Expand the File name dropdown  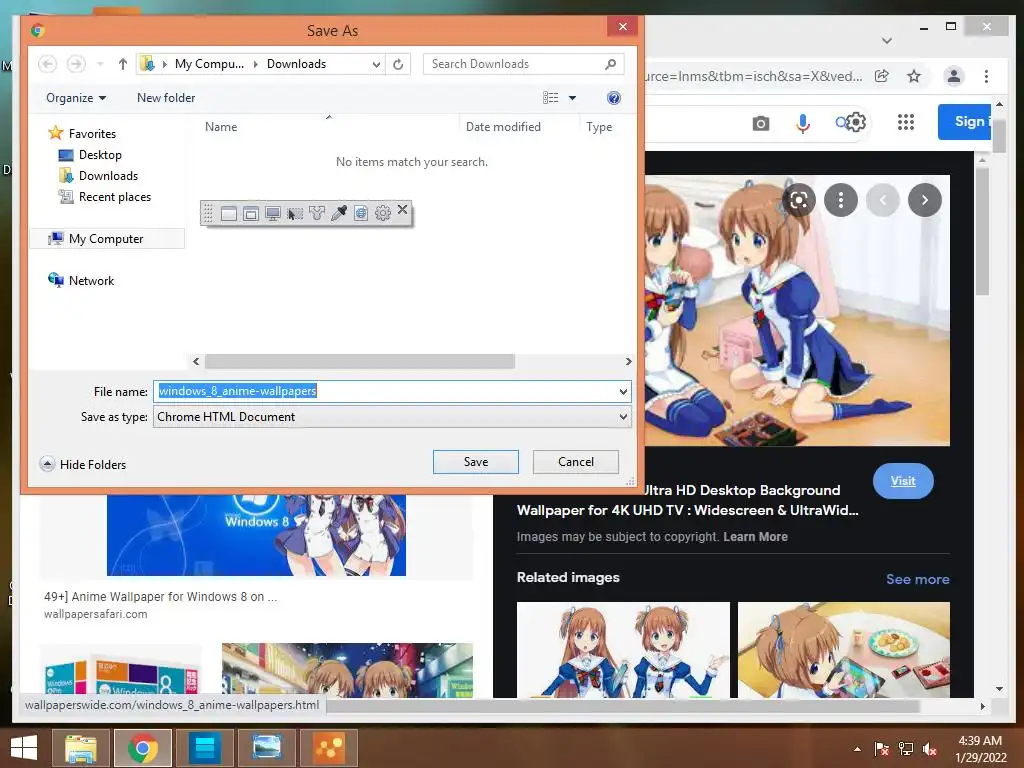click(x=623, y=391)
